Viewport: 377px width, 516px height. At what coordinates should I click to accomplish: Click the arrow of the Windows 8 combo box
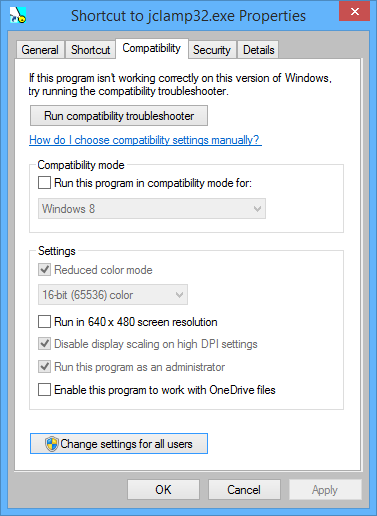point(257,209)
